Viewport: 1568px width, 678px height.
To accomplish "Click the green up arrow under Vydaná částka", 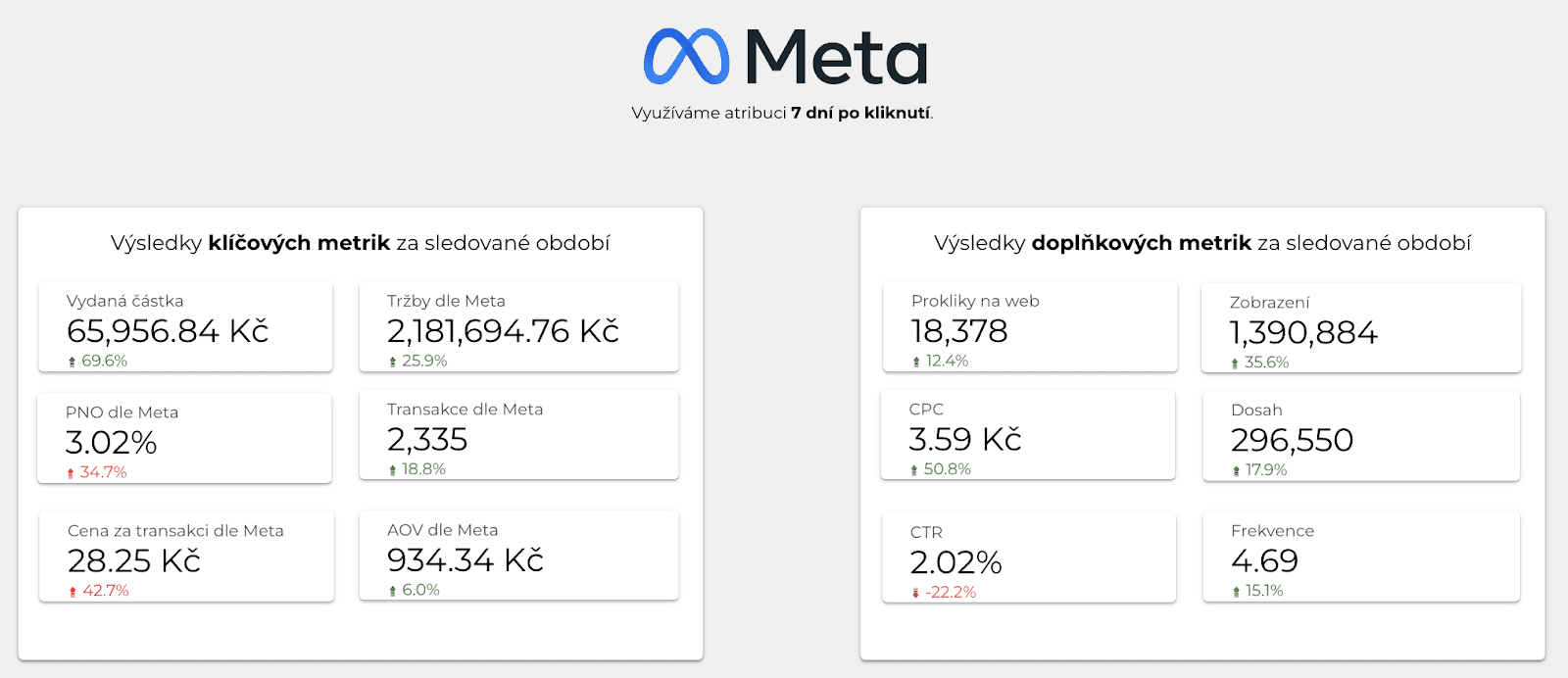I will coord(72,362).
